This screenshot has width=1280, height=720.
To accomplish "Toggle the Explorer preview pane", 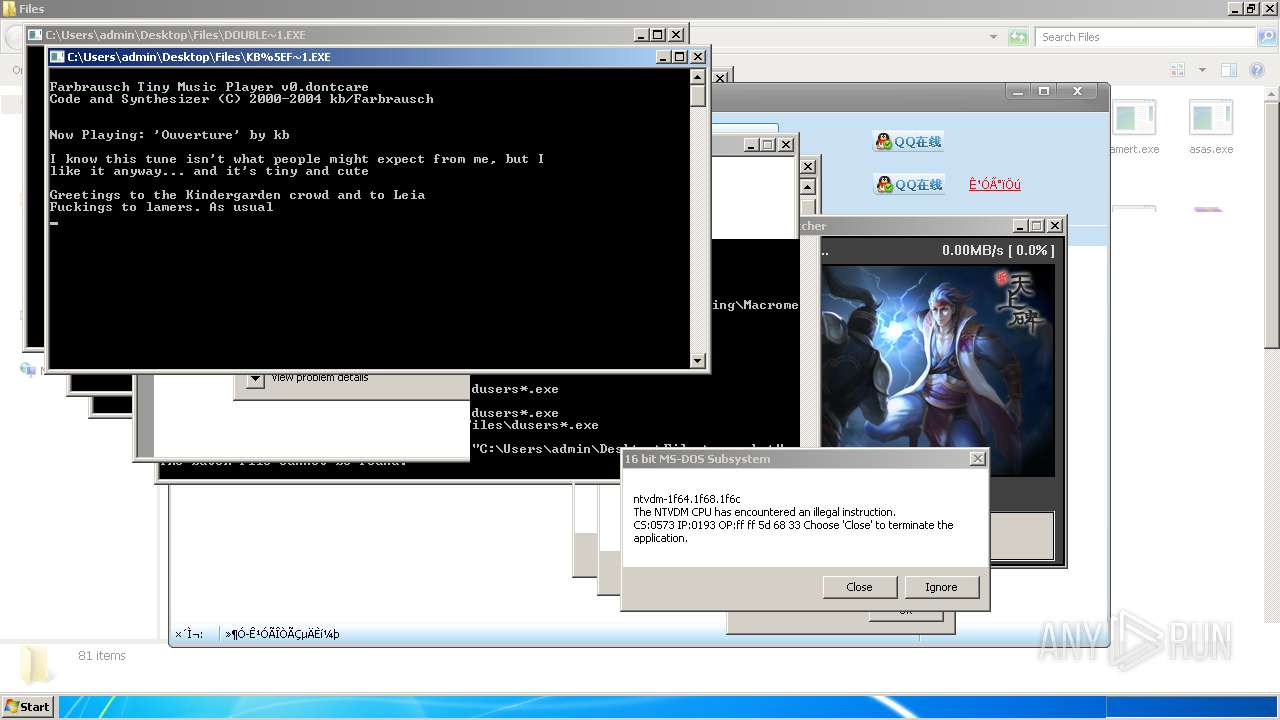I will pos(1229,70).
